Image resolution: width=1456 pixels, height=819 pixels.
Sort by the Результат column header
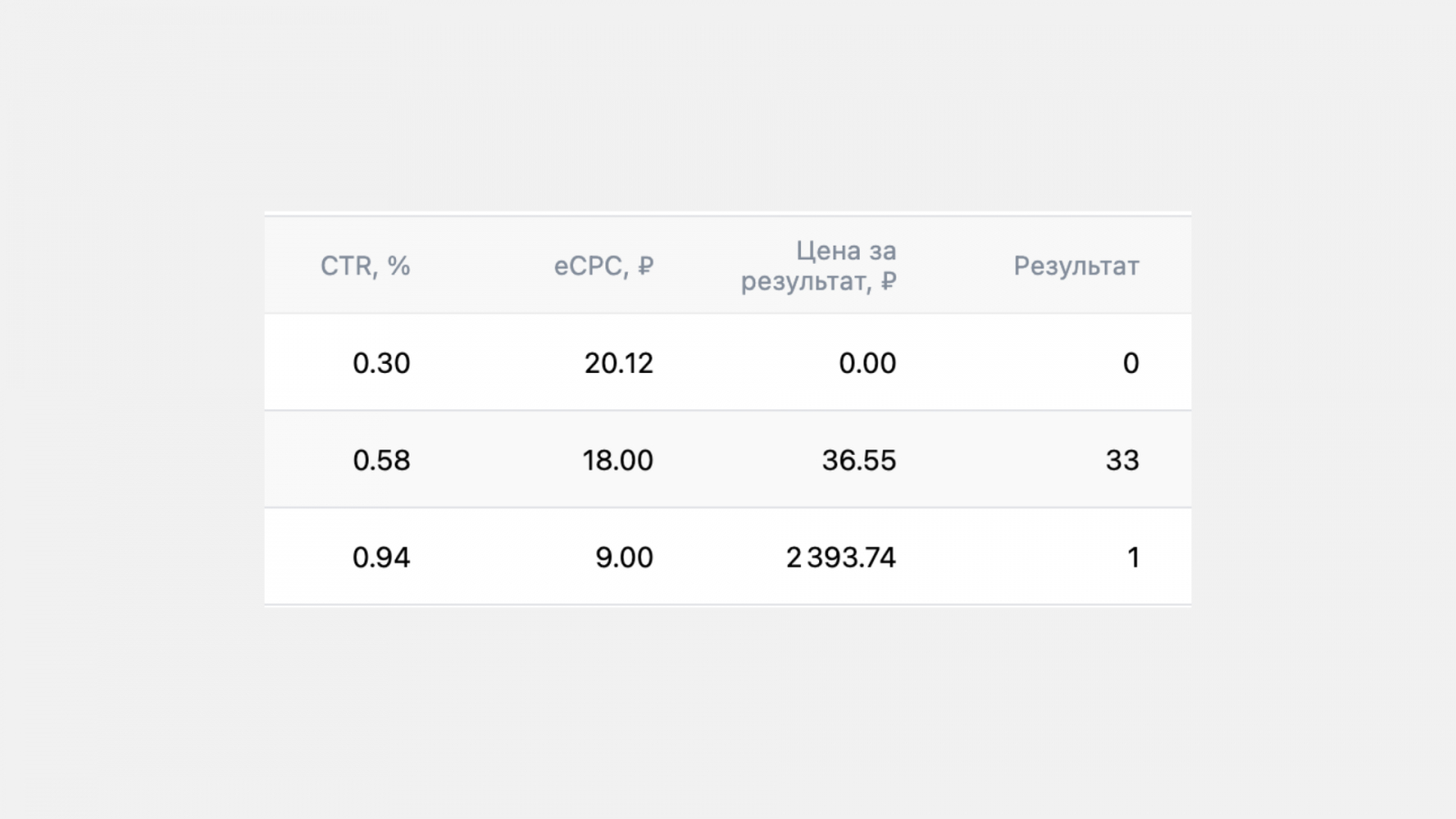click(1076, 266)
